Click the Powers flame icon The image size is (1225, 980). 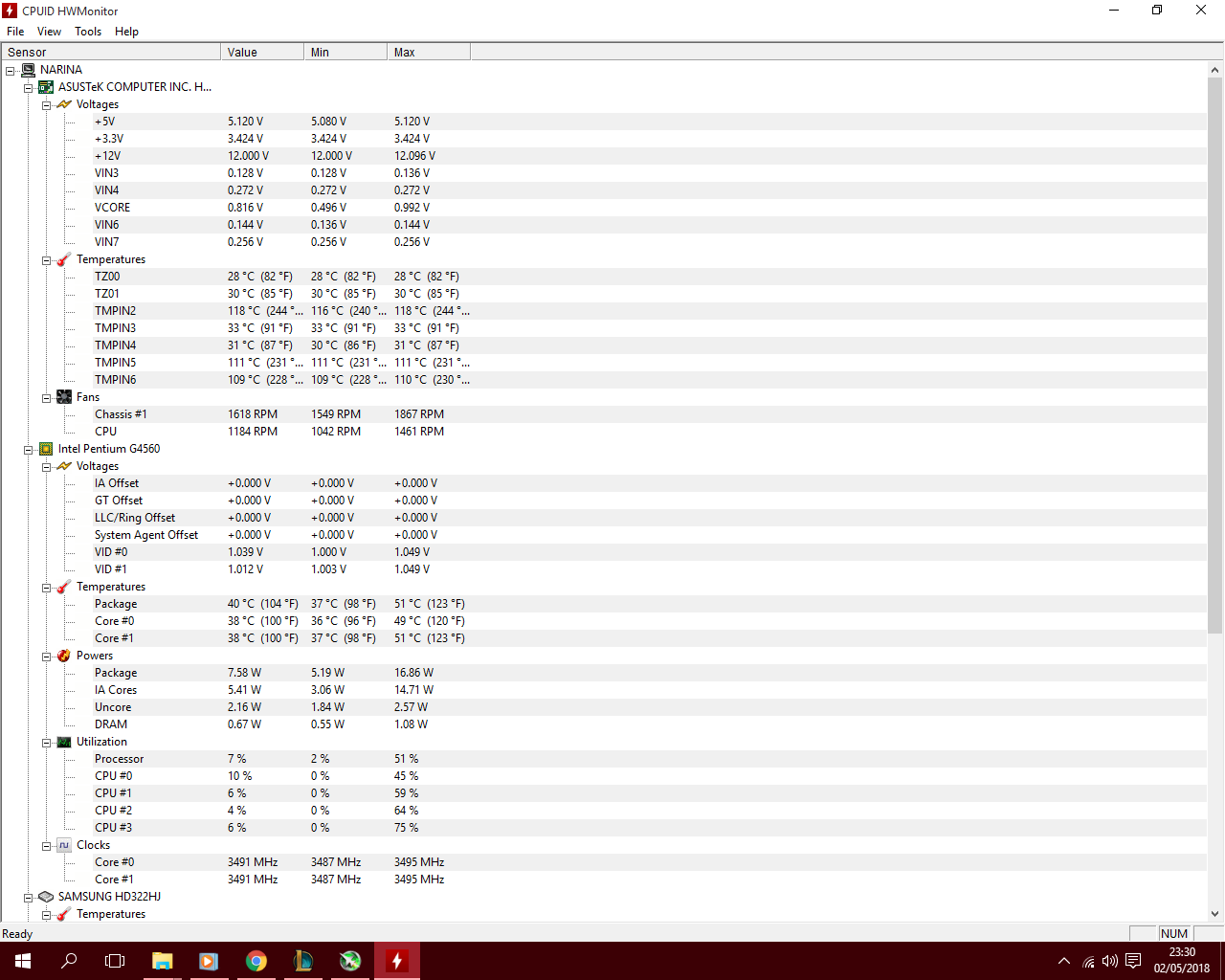coord(64,656)
